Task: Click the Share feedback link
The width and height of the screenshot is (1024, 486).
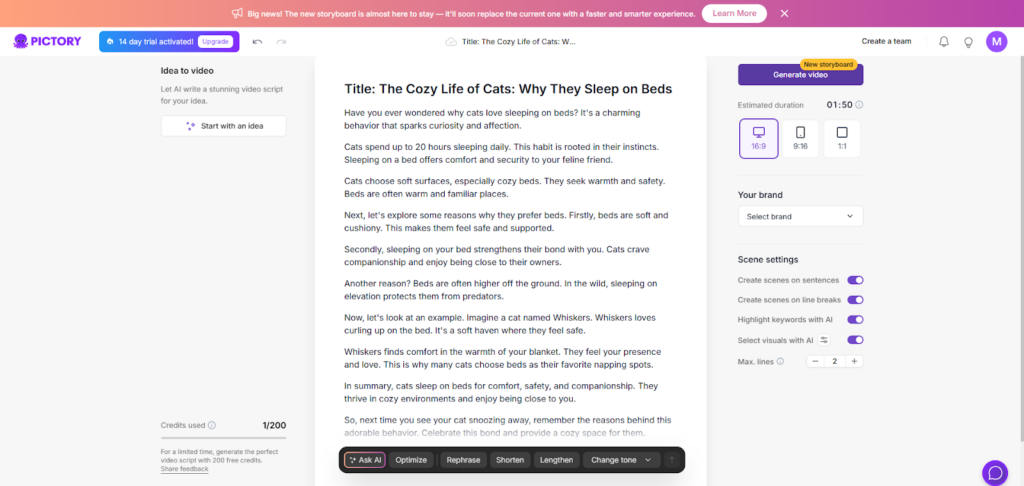Action: (185, 469)
